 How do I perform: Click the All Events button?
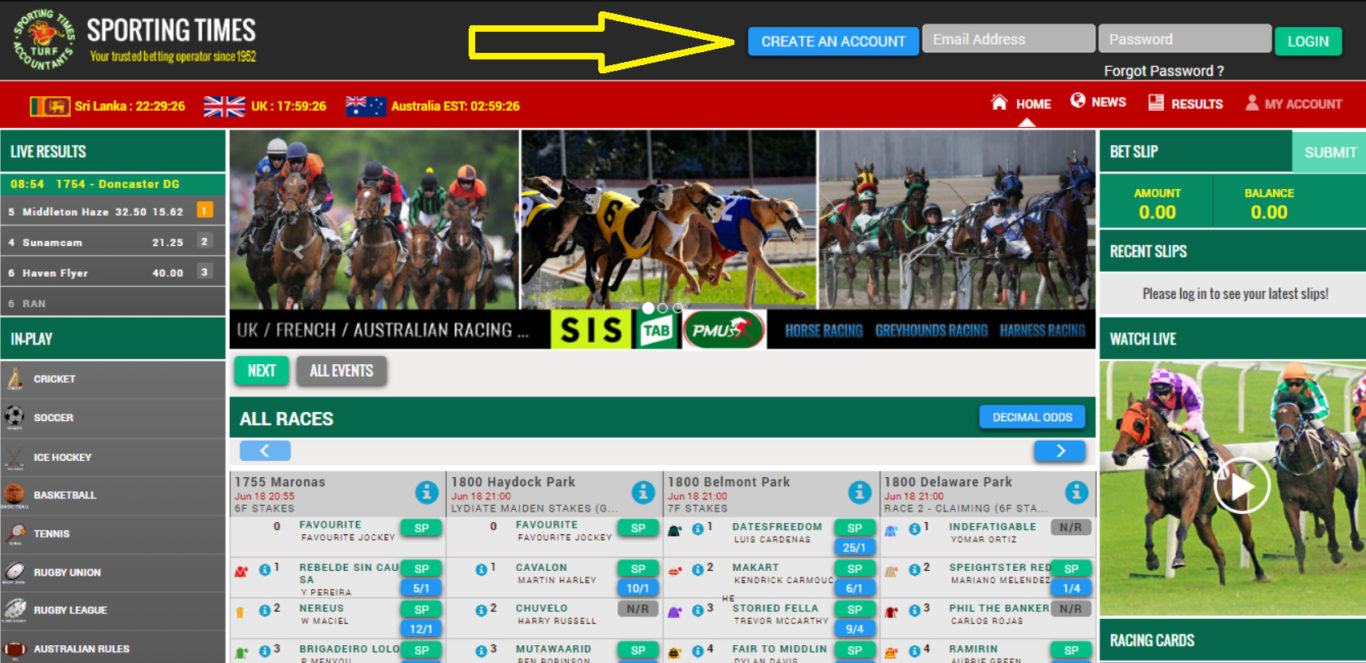[341, 370]
